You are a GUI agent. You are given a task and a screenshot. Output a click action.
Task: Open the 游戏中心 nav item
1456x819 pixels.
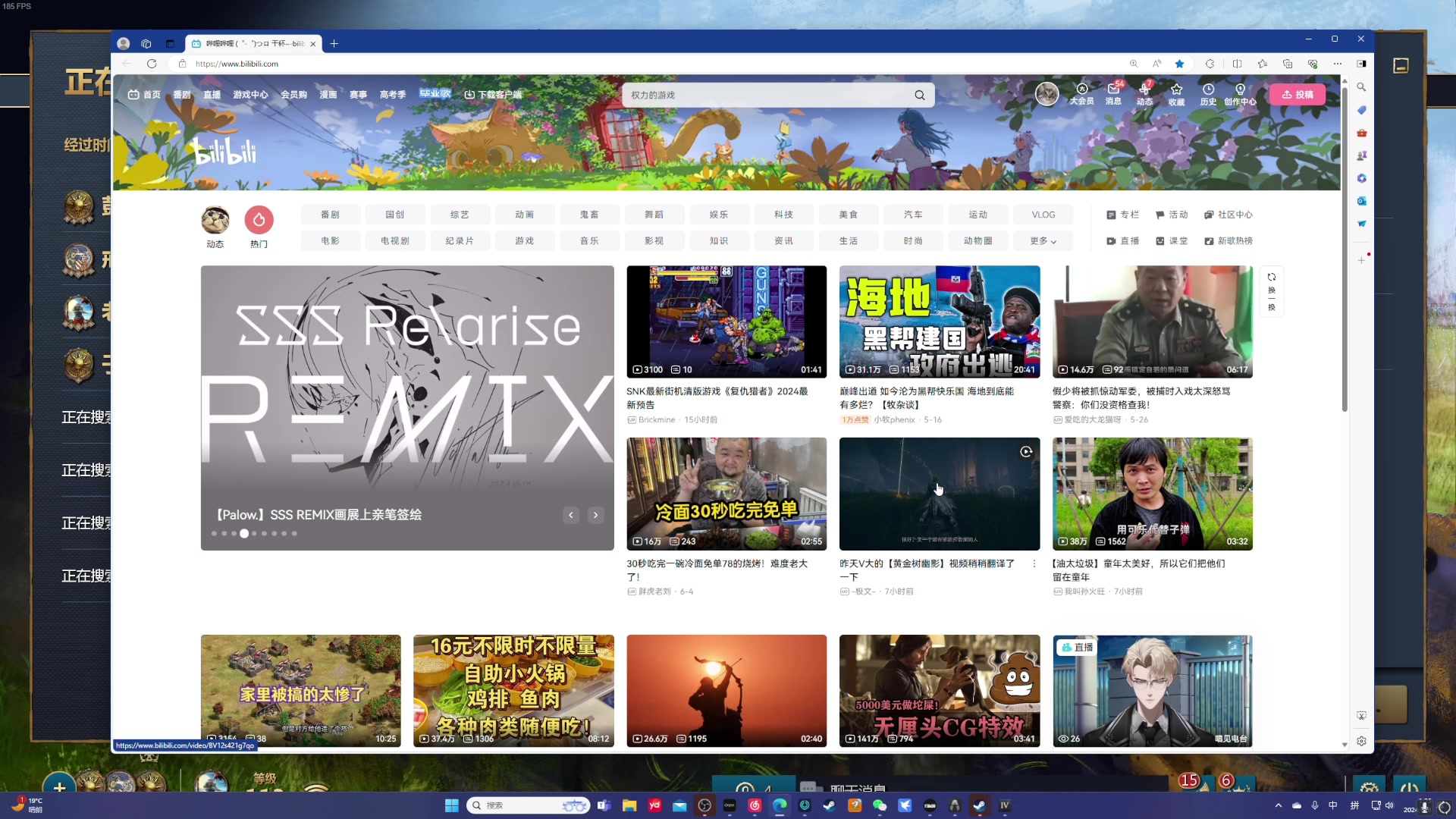click(250, 95)
